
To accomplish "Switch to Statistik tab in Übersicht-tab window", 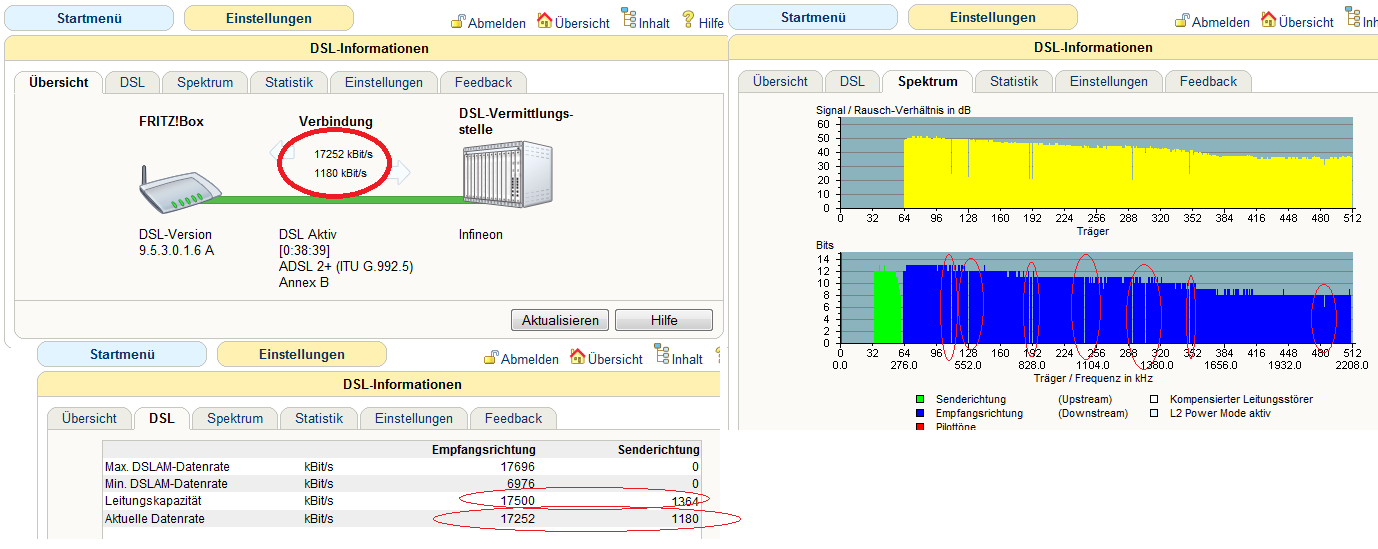I will (x=289, y=82).
